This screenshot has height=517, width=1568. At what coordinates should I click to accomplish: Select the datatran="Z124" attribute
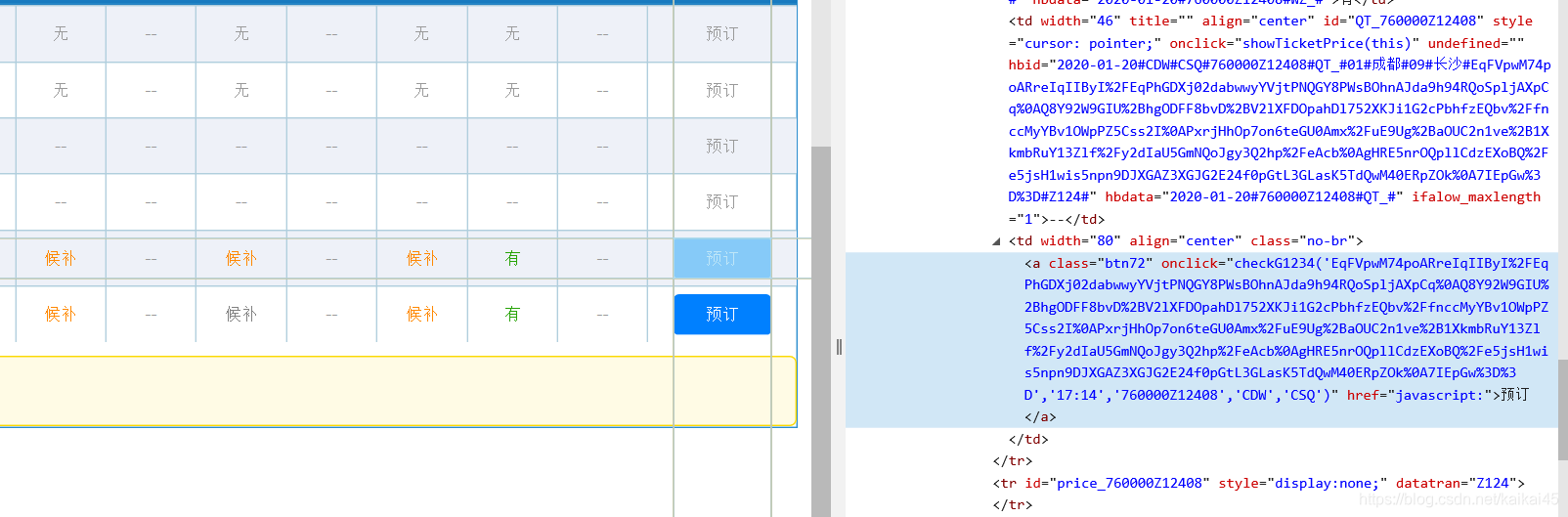[1457, 483]
